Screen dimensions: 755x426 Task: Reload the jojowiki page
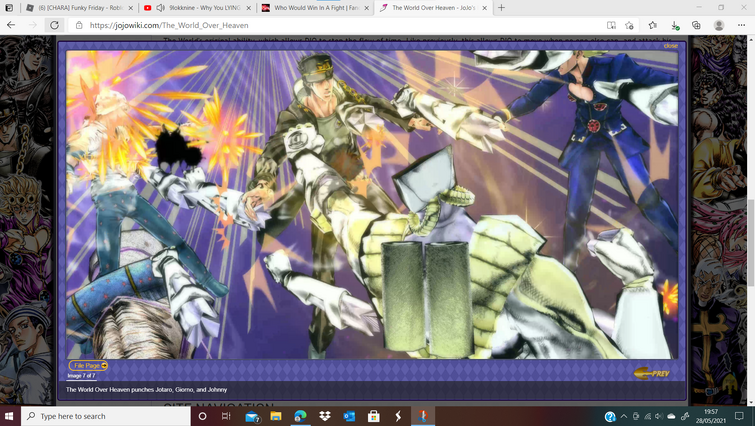tap(54, 25)
